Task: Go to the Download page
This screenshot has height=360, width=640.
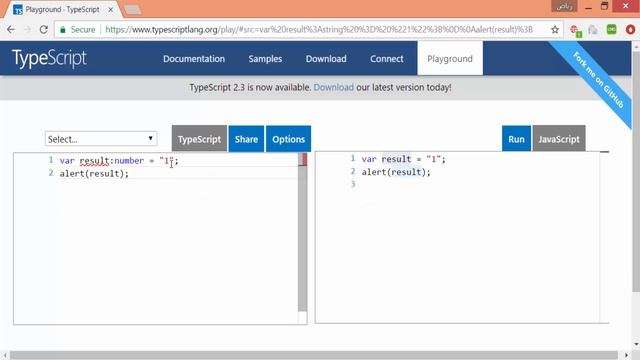Action: pos(326,59)
